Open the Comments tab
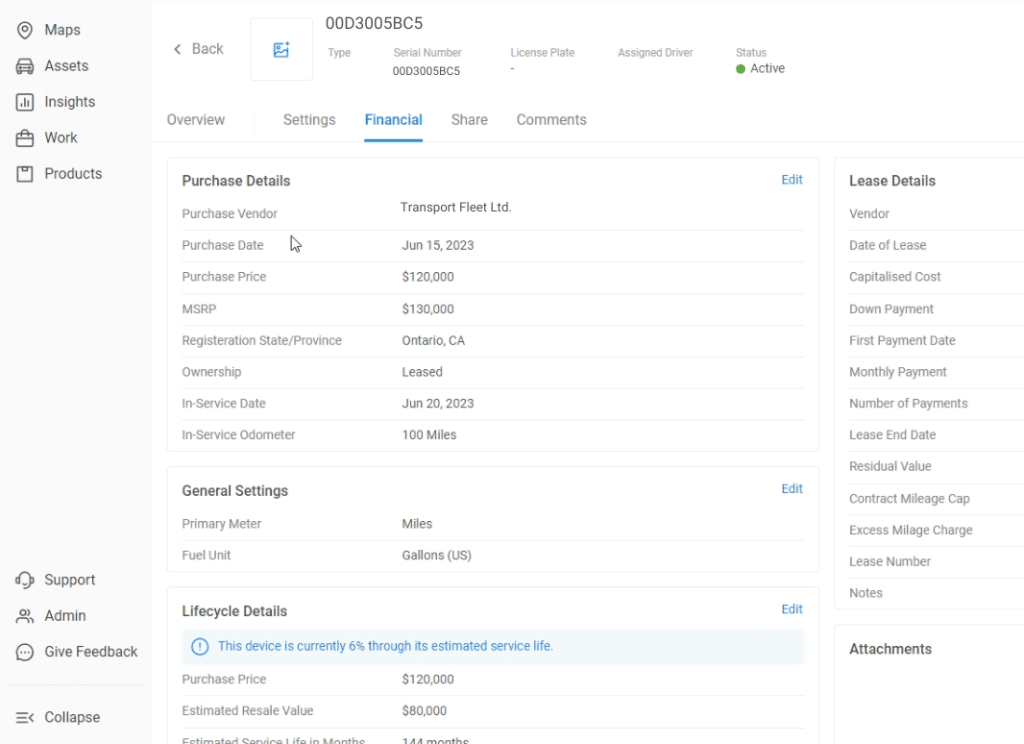This screenshot has height=744, width=1024. pos(551,120)
